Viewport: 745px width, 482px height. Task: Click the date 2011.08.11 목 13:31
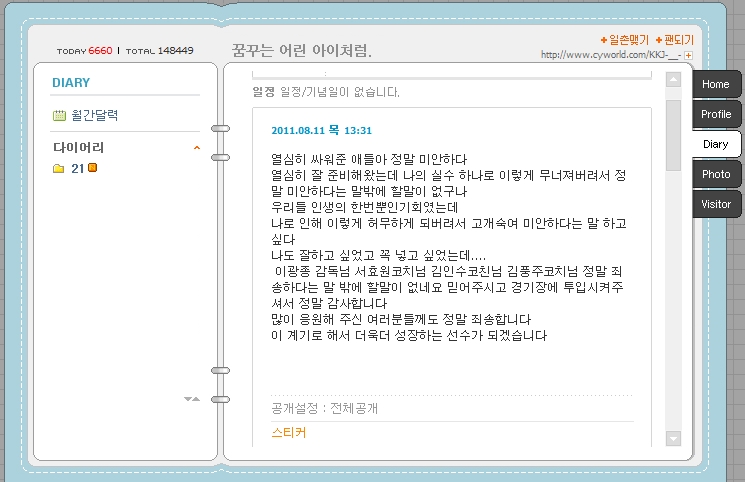[x=322, y=130]
